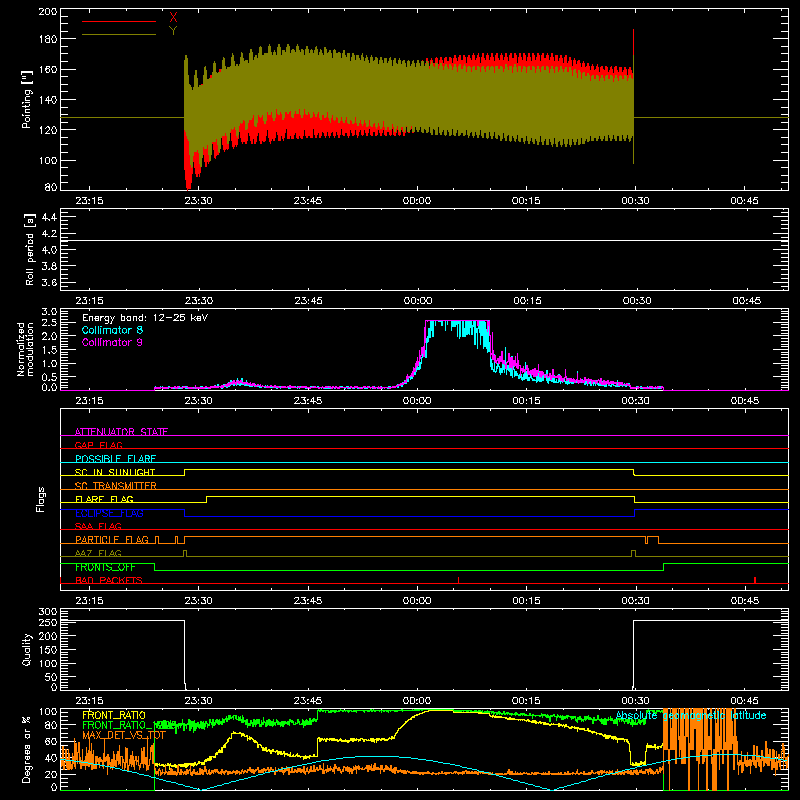Screen dimensions: 800x800
Task: Click the olive Y legend line in Pointing plot
Action: [119, 34]
